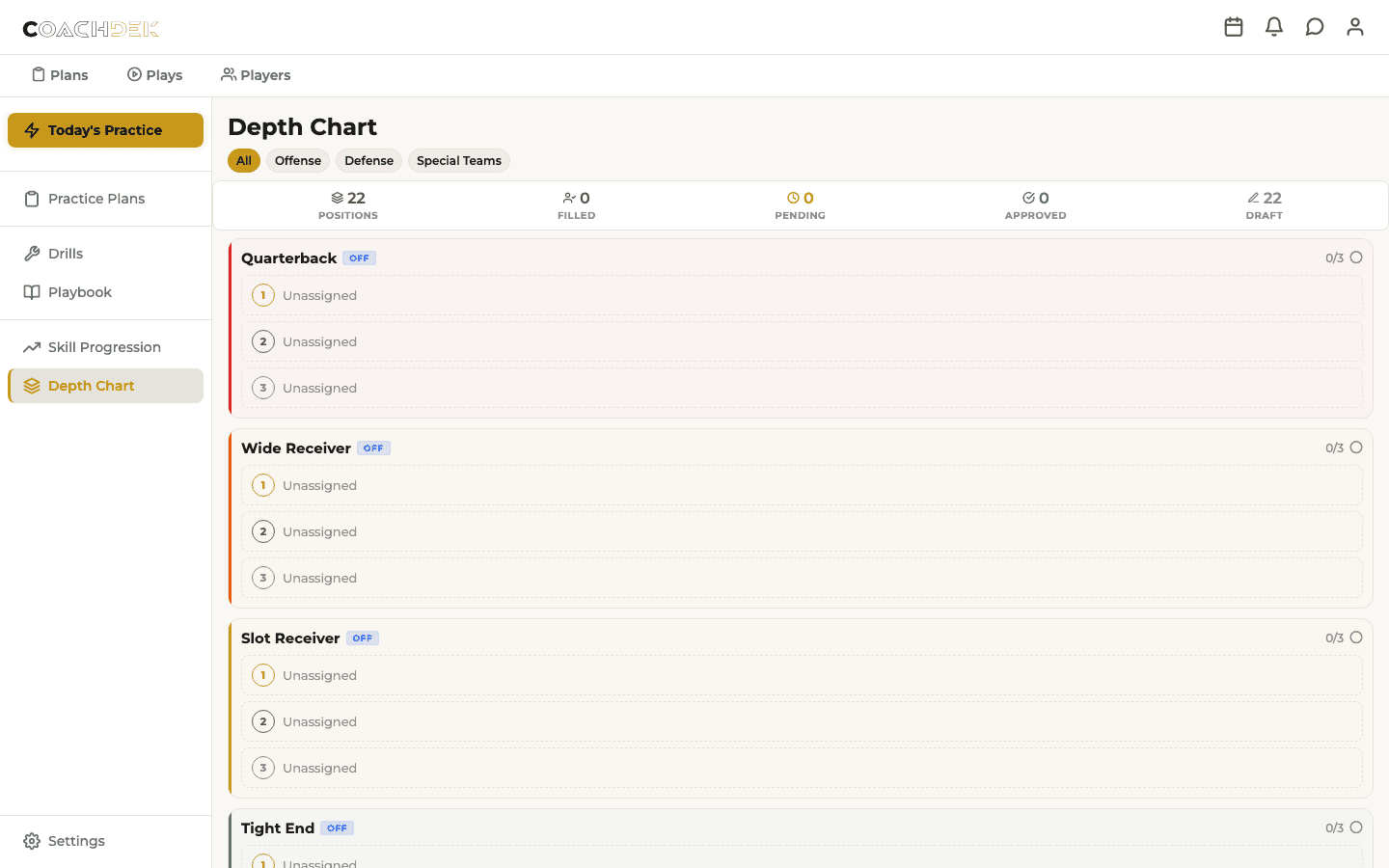
Task: Open notifications via the bell icon
Action: (x=1274, y=27)
